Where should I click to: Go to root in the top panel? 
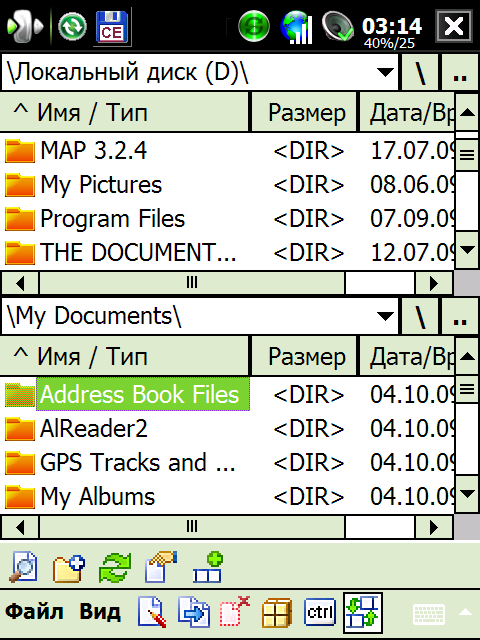tap(420, 73)
